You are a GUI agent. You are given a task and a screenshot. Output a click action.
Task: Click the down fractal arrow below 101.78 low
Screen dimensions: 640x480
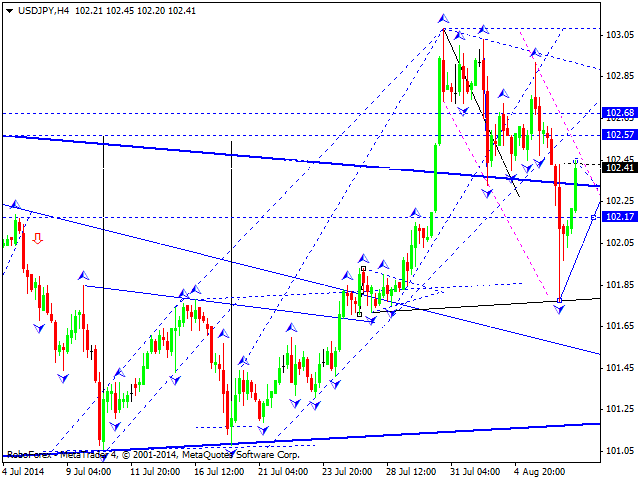[x=559, y=309]
